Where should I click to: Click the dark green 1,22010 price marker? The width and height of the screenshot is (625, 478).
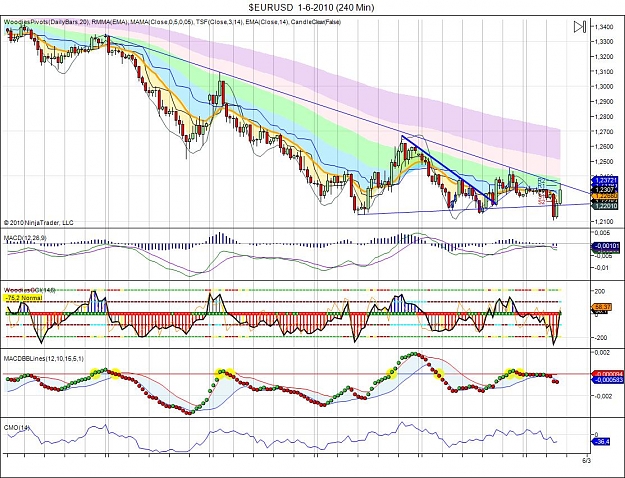tap(606, 206)
